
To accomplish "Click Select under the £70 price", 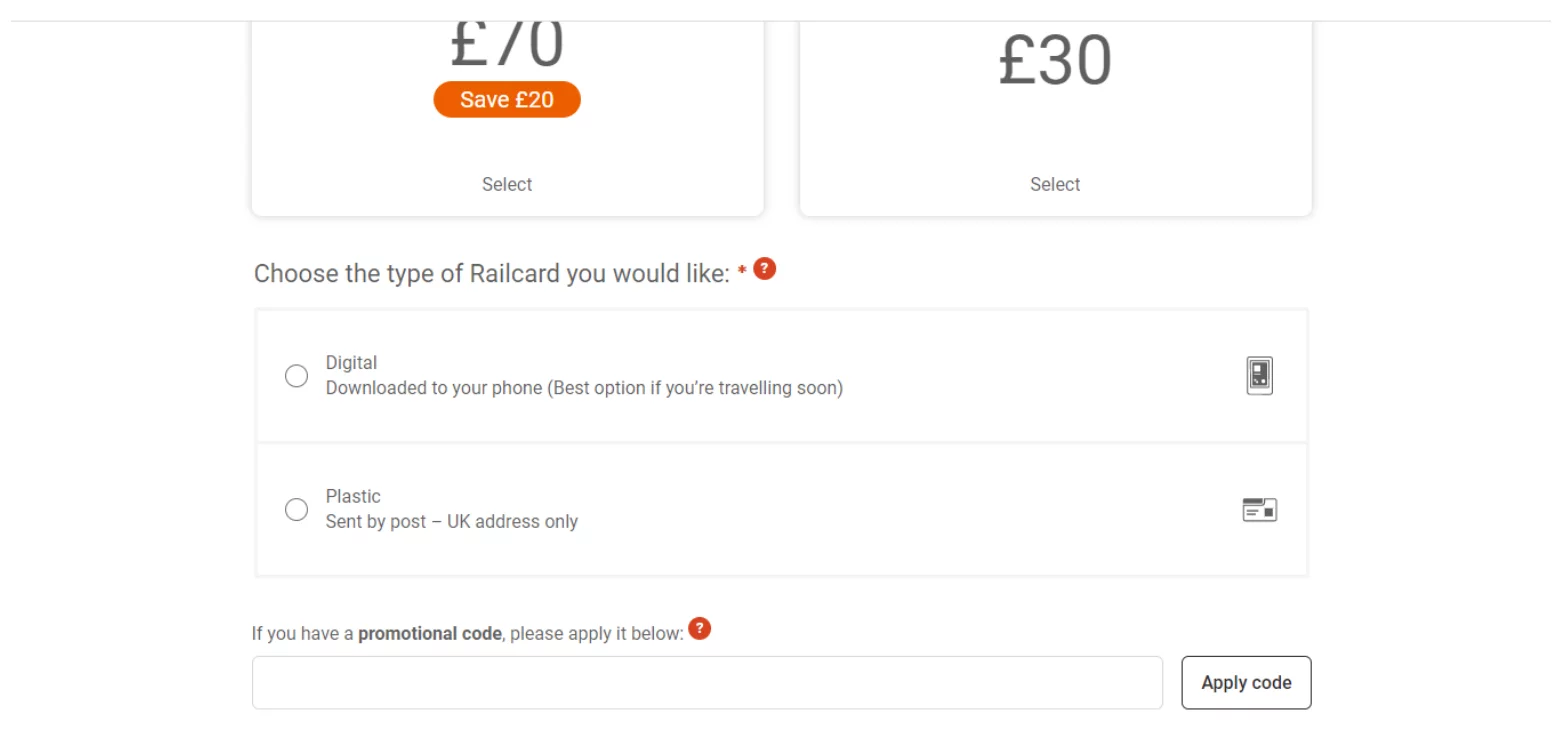I will [507, 184].
